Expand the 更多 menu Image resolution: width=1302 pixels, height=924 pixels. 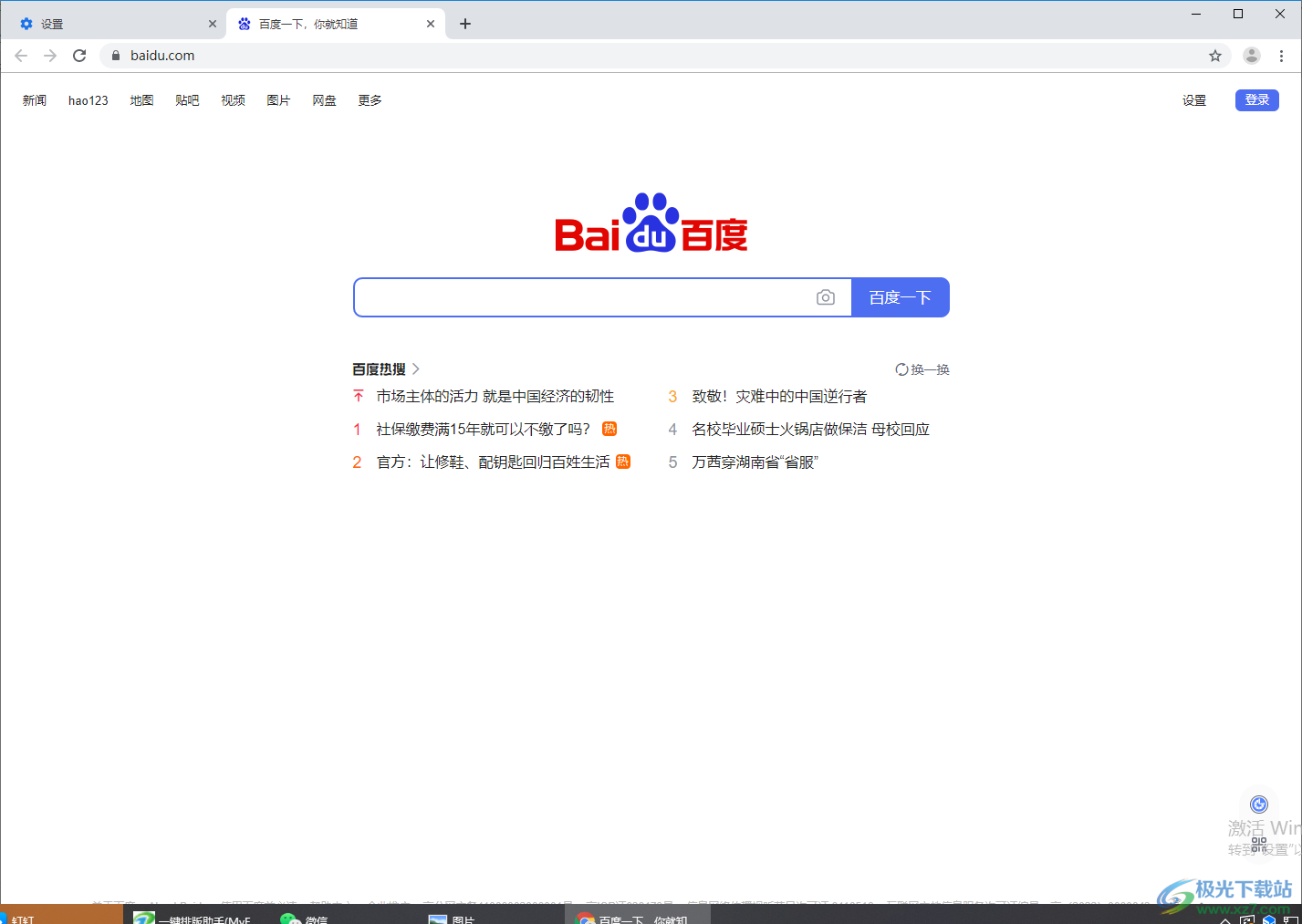coord(370,100)
